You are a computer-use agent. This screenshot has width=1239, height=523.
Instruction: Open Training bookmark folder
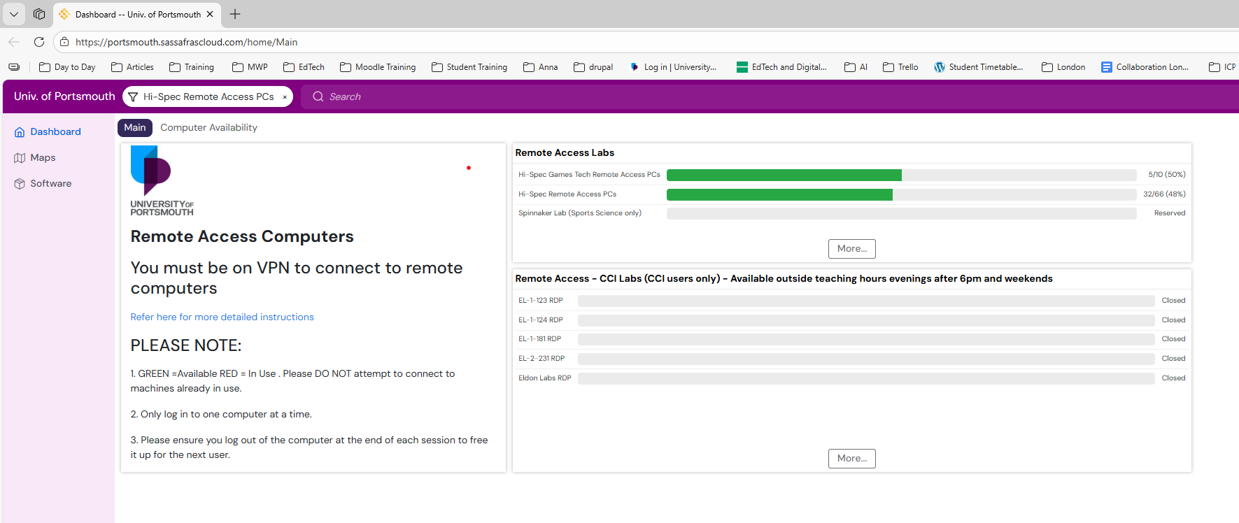[191, 67]
